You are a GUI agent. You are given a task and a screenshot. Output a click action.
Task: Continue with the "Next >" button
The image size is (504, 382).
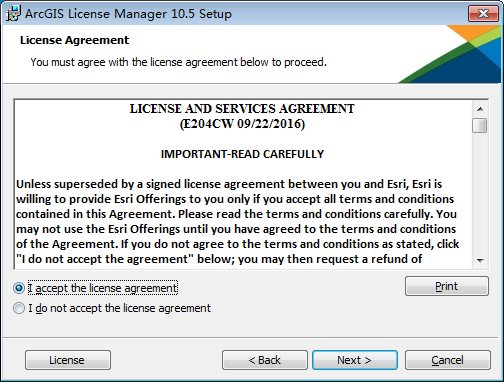(x=355, y=360)
